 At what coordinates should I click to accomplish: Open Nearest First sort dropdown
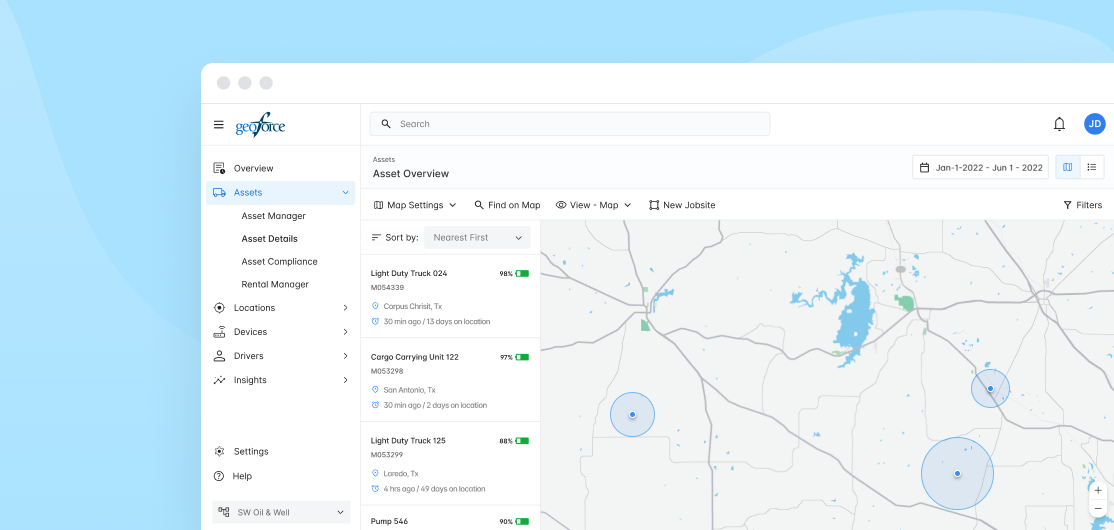tap(477, 237)
